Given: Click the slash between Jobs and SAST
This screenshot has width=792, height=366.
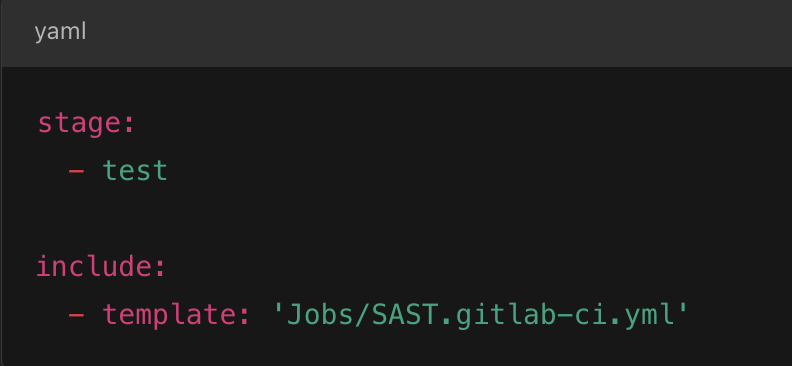Looking at the screenshot, I should pyautogui.click(x=363, y=315).
